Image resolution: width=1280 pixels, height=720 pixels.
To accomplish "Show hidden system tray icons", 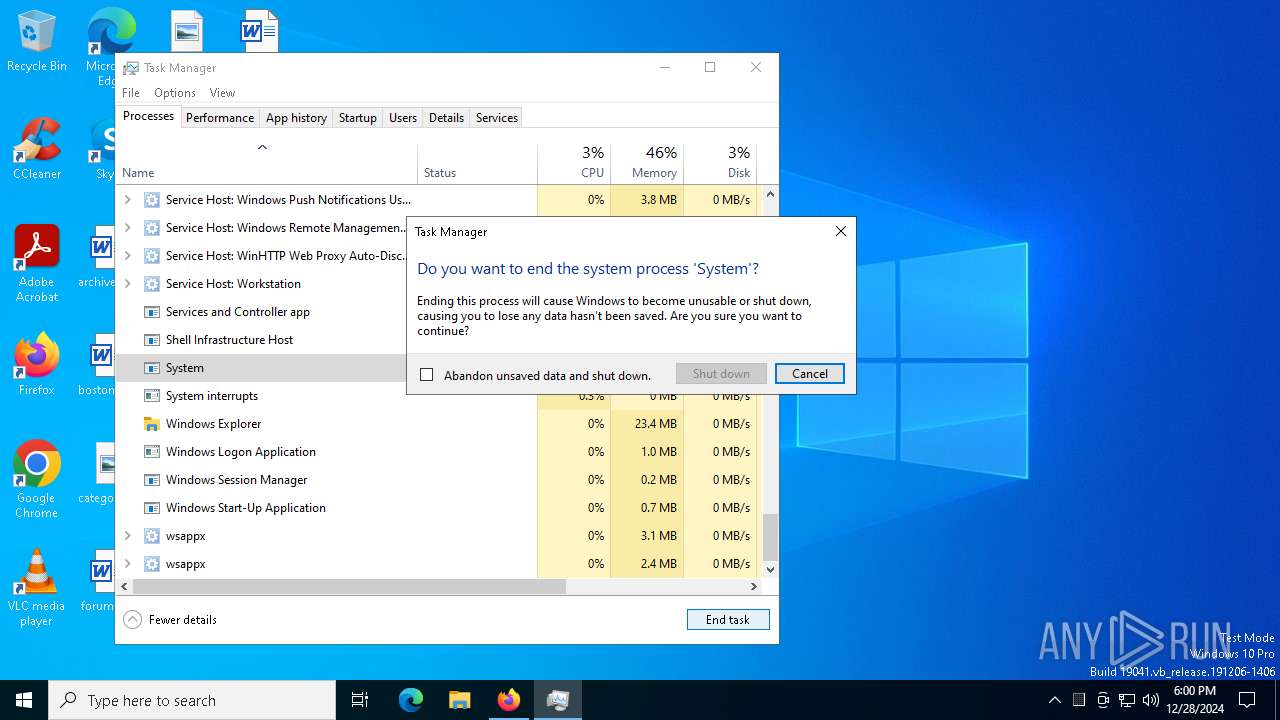I will [x=1054, y=700].
